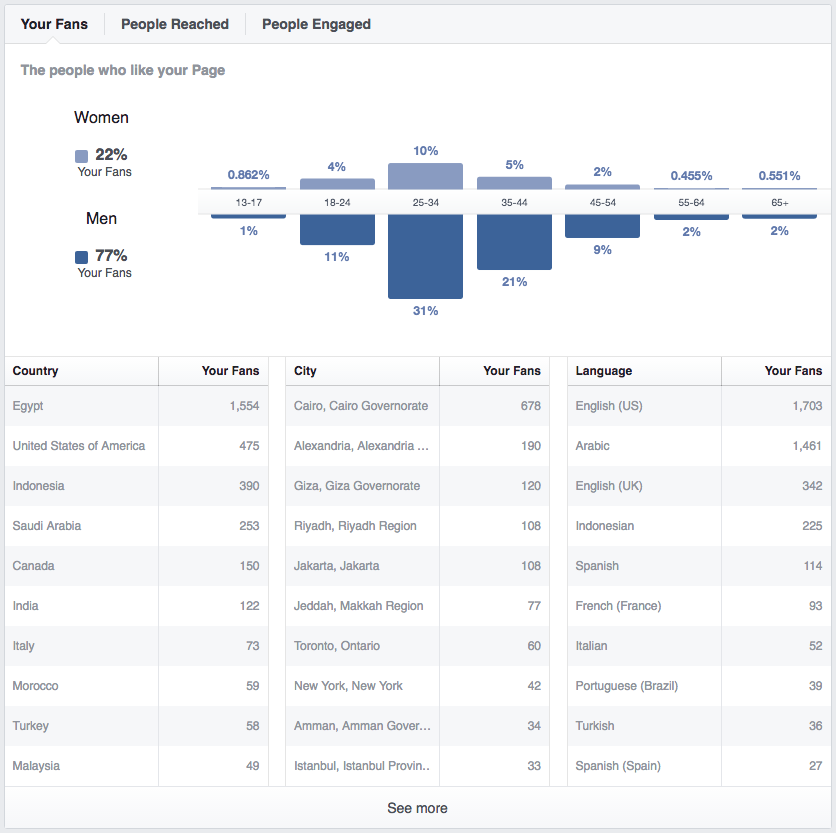Screen dimensions: 836x833
Task: Select the Women 25-34 bar (10%)
Action: pos(425,177)
